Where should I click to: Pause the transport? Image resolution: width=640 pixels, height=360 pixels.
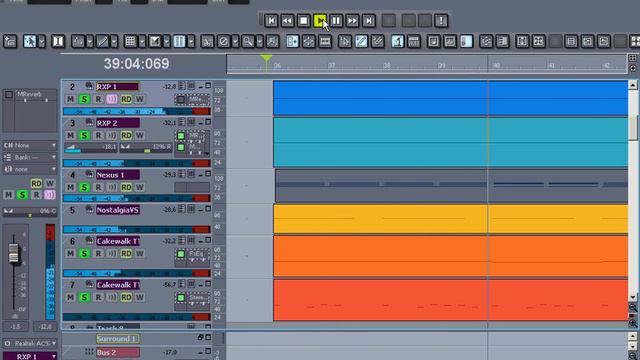(336, 21)
